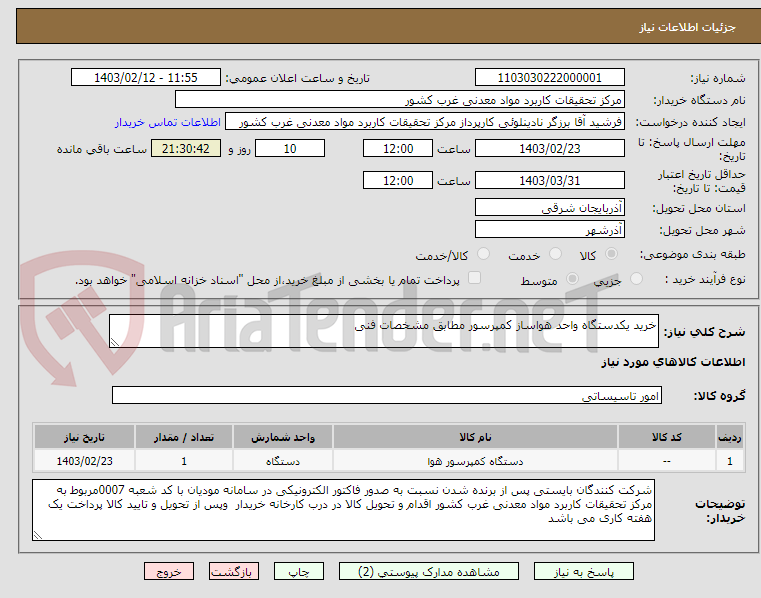Click the خروج exit button
The width and height of the screenshot is (761, 598).
point(169,571)
